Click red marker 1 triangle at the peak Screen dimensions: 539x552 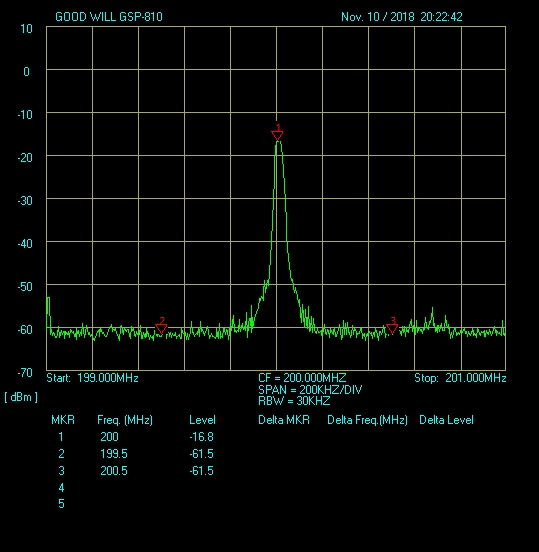pyautogui.click(x=277, y=135)
